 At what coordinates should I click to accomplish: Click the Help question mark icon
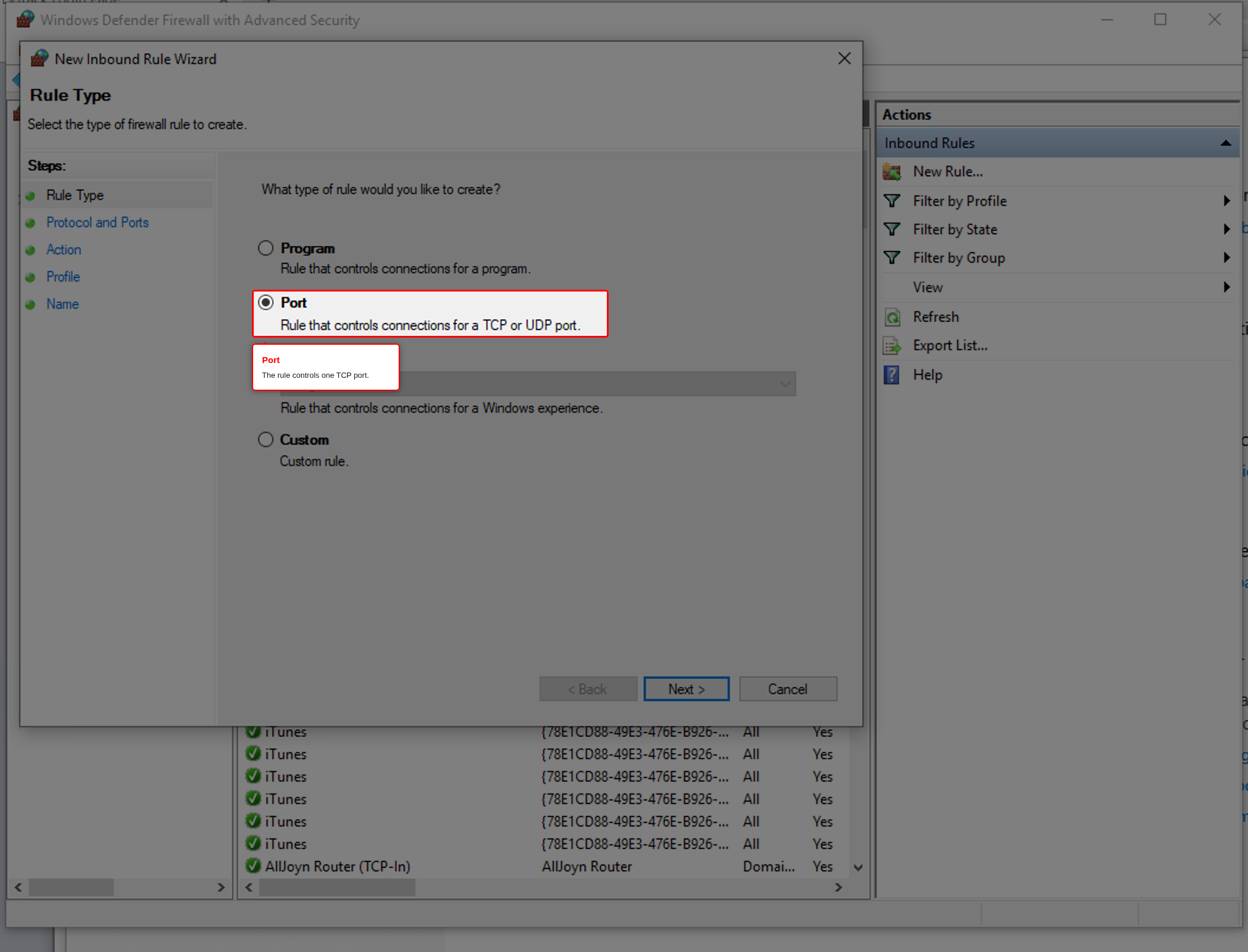pyautogui.click(x=891, y=375)
